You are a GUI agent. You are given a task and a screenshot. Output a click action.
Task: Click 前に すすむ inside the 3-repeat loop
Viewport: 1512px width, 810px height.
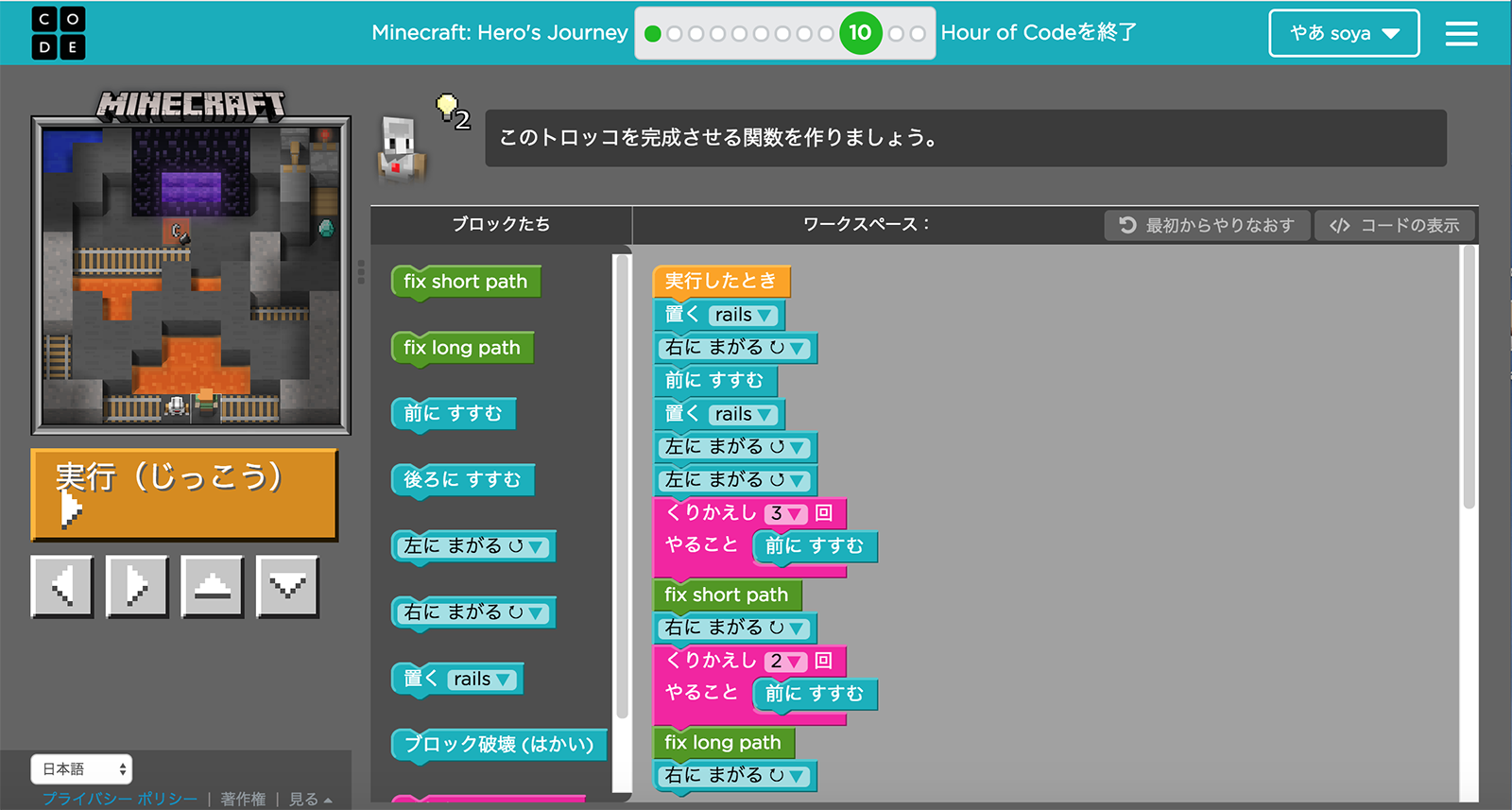tap(815, 546)
